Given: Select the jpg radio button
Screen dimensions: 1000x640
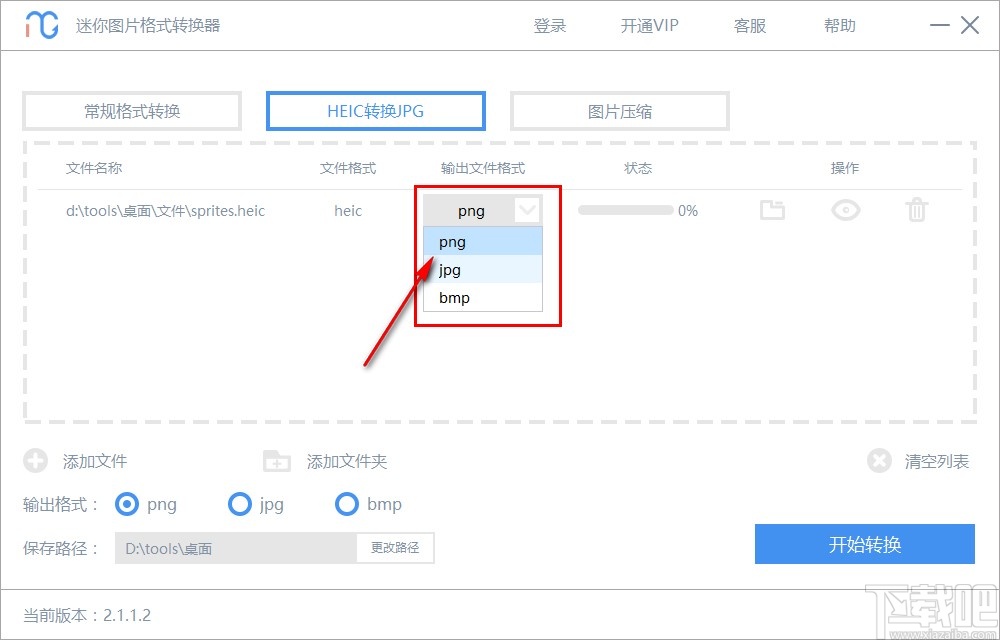Looking at the screenshot, I should [x=240, y=505].
